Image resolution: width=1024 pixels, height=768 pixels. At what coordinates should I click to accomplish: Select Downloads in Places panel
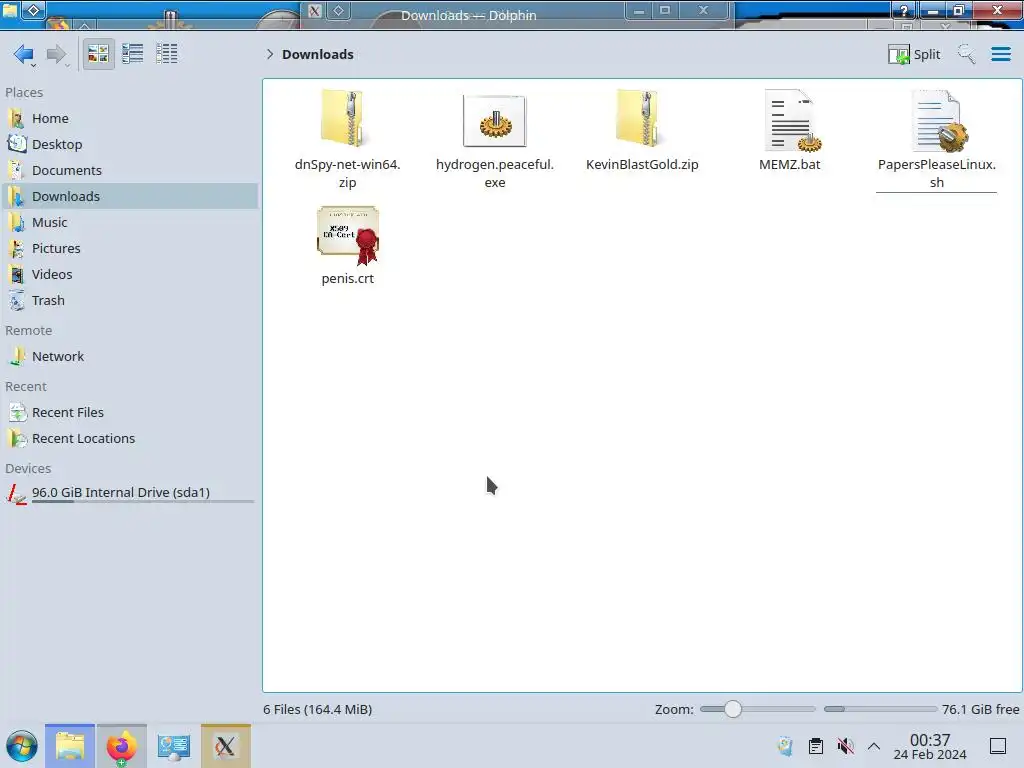pyautogui.click(x=129, y=197)
